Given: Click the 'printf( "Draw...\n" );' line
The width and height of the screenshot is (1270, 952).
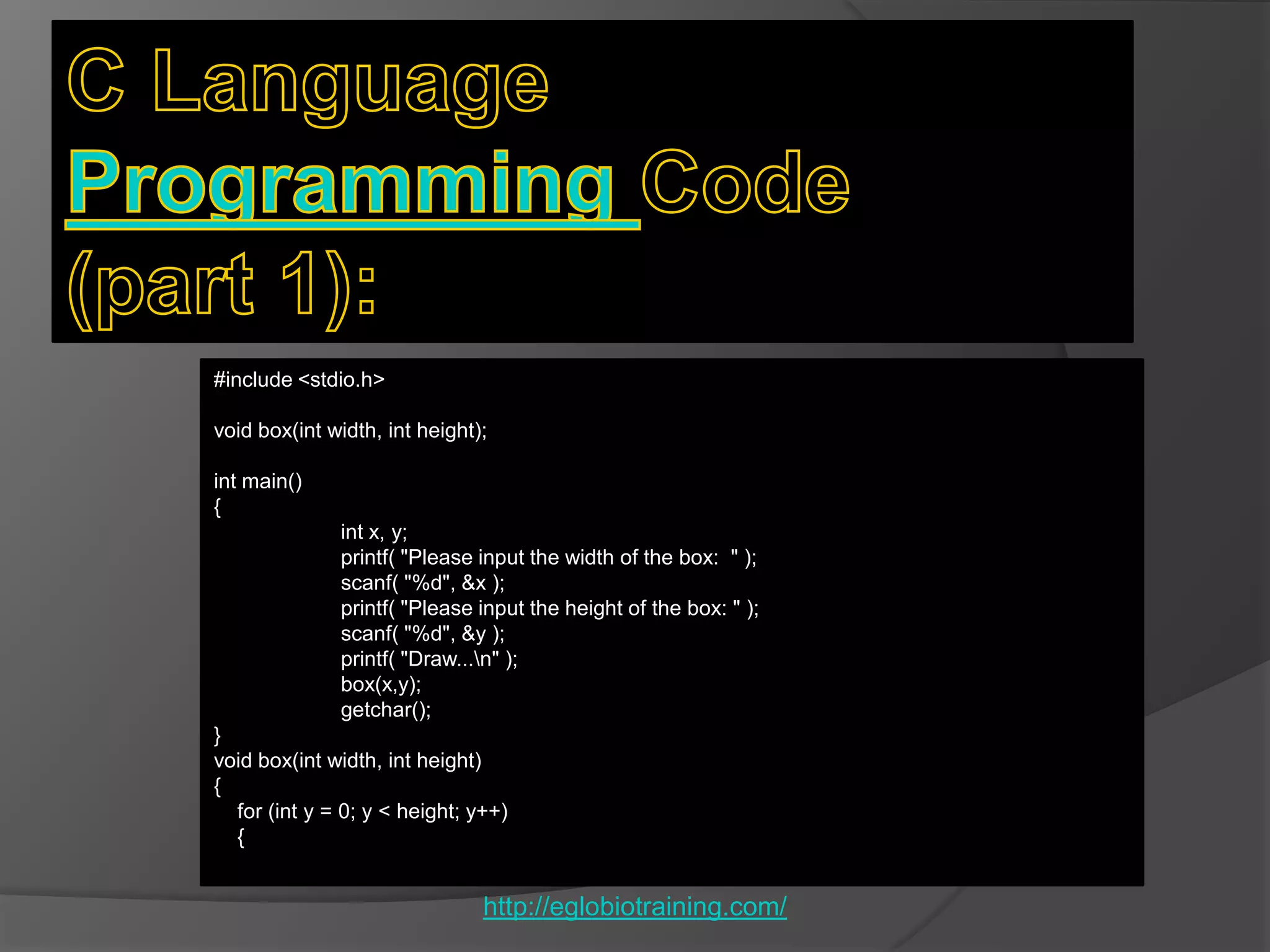Looking at the screenshot, I should (429, 659).
